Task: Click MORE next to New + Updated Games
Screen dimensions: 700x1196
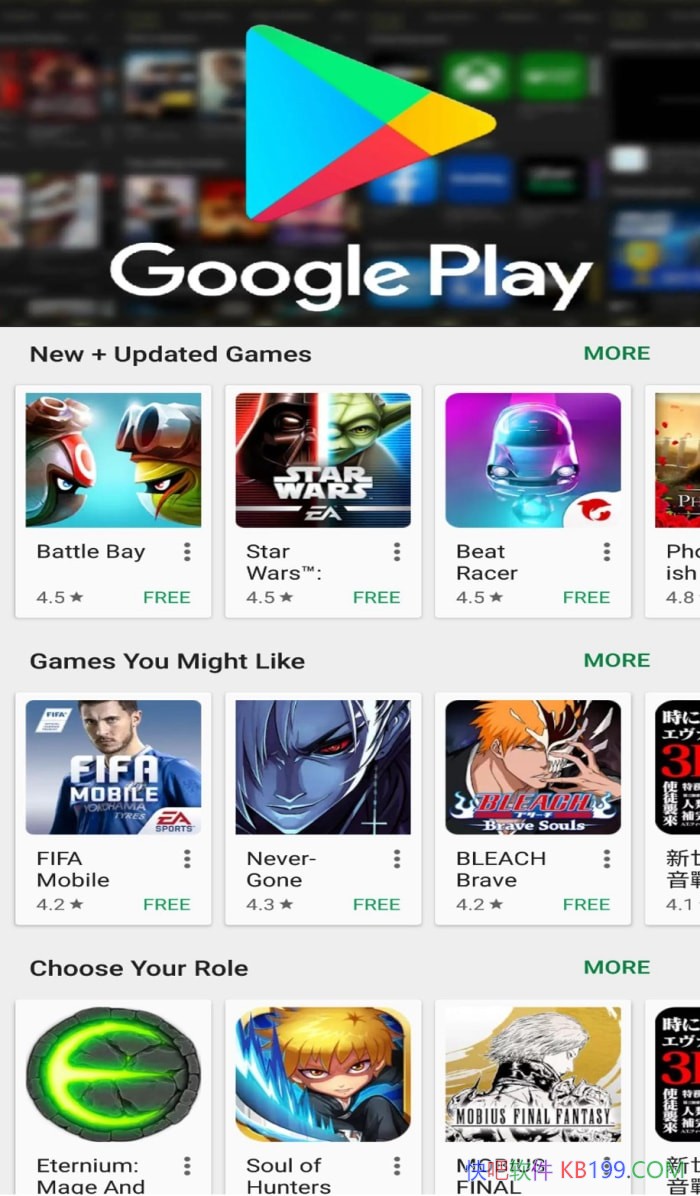Action: point(617,353)
